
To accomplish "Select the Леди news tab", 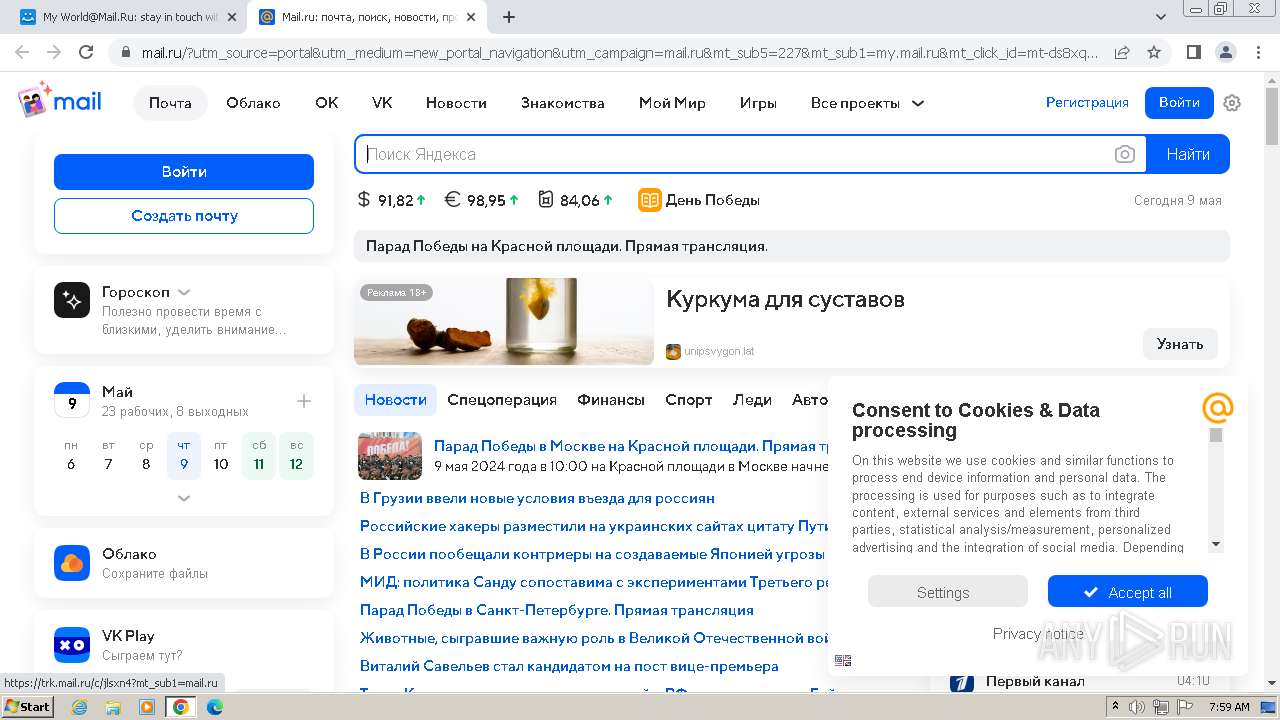I will [x=752, y=400].
